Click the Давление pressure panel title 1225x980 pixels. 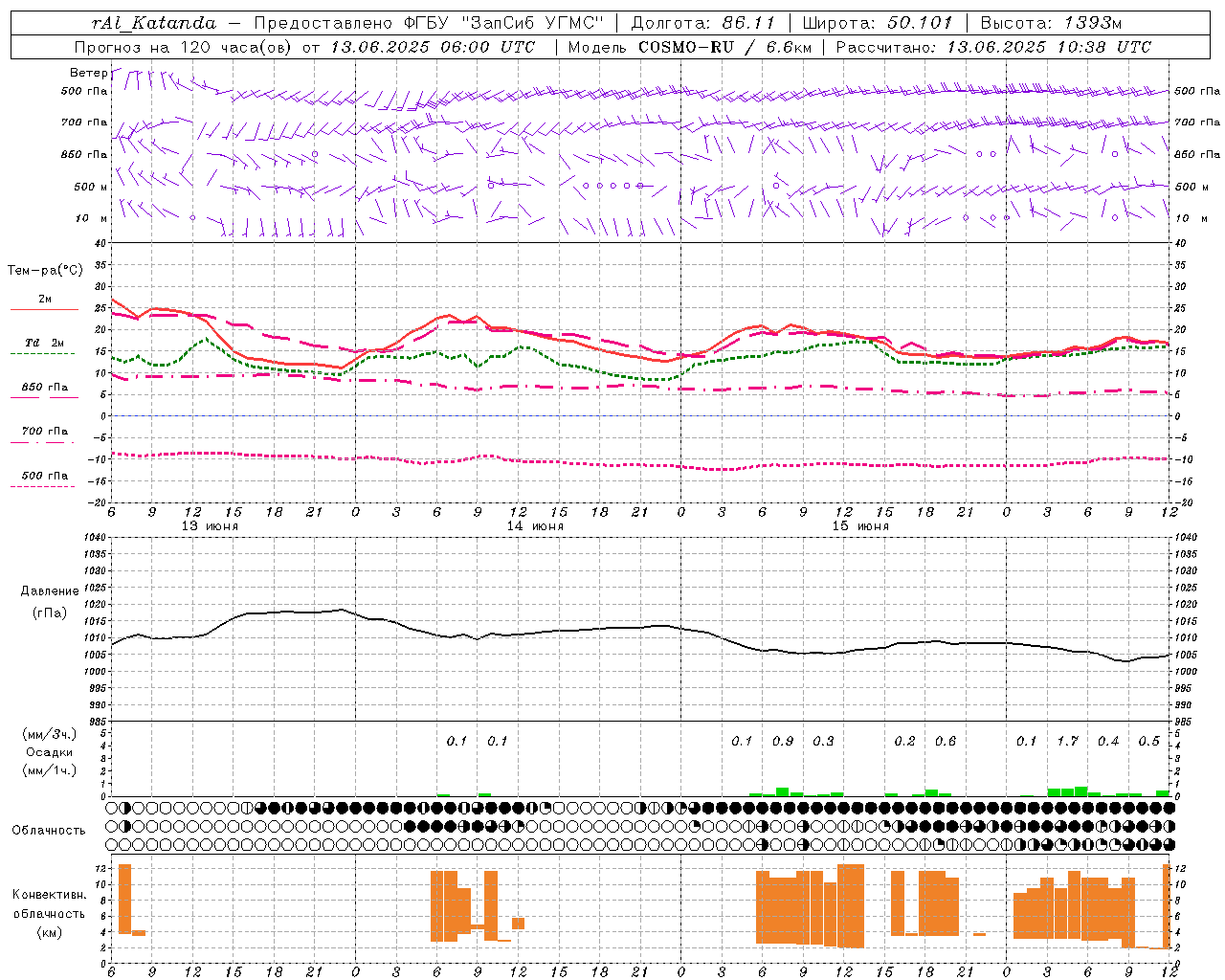(50, 591)
